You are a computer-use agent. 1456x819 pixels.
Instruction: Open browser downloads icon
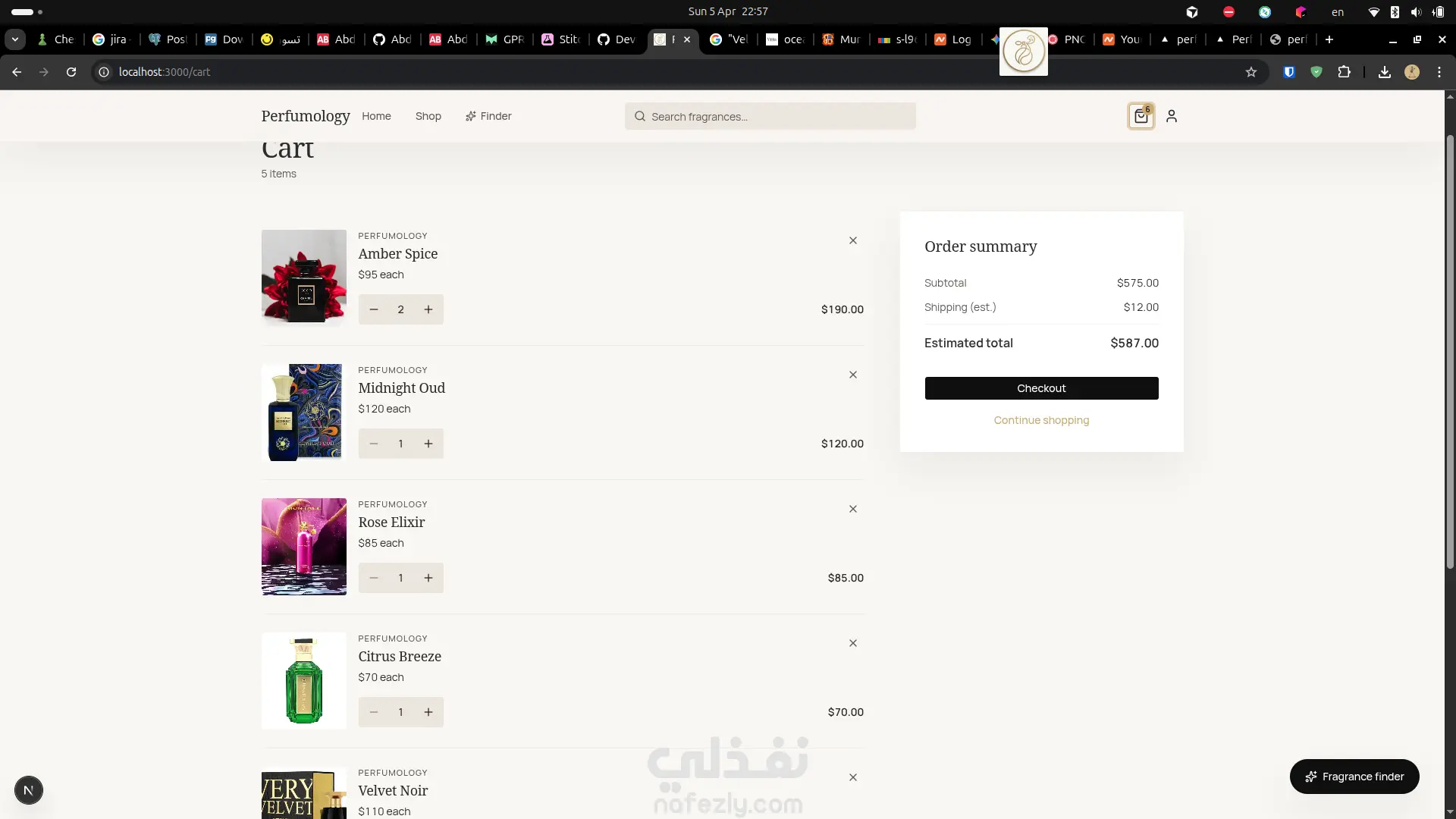[x=1384, y=72]
